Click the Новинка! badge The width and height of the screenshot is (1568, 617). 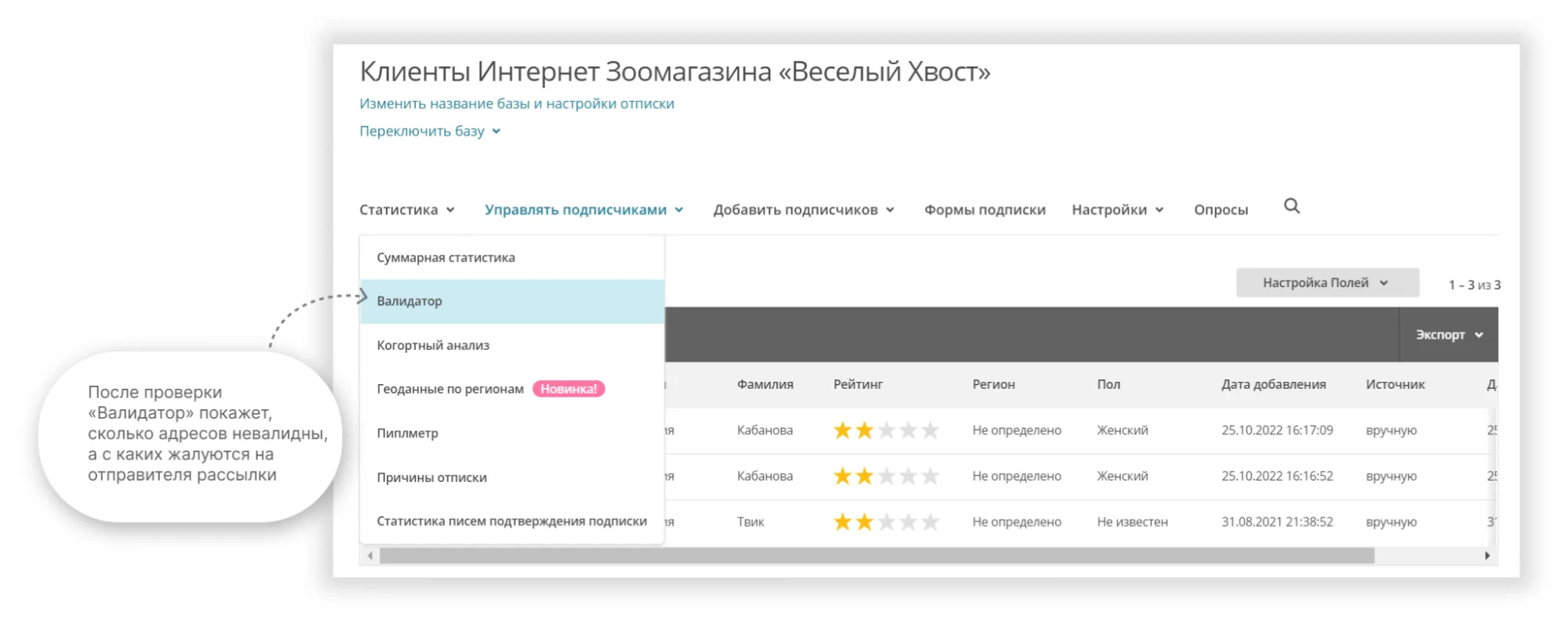[569, 389]
